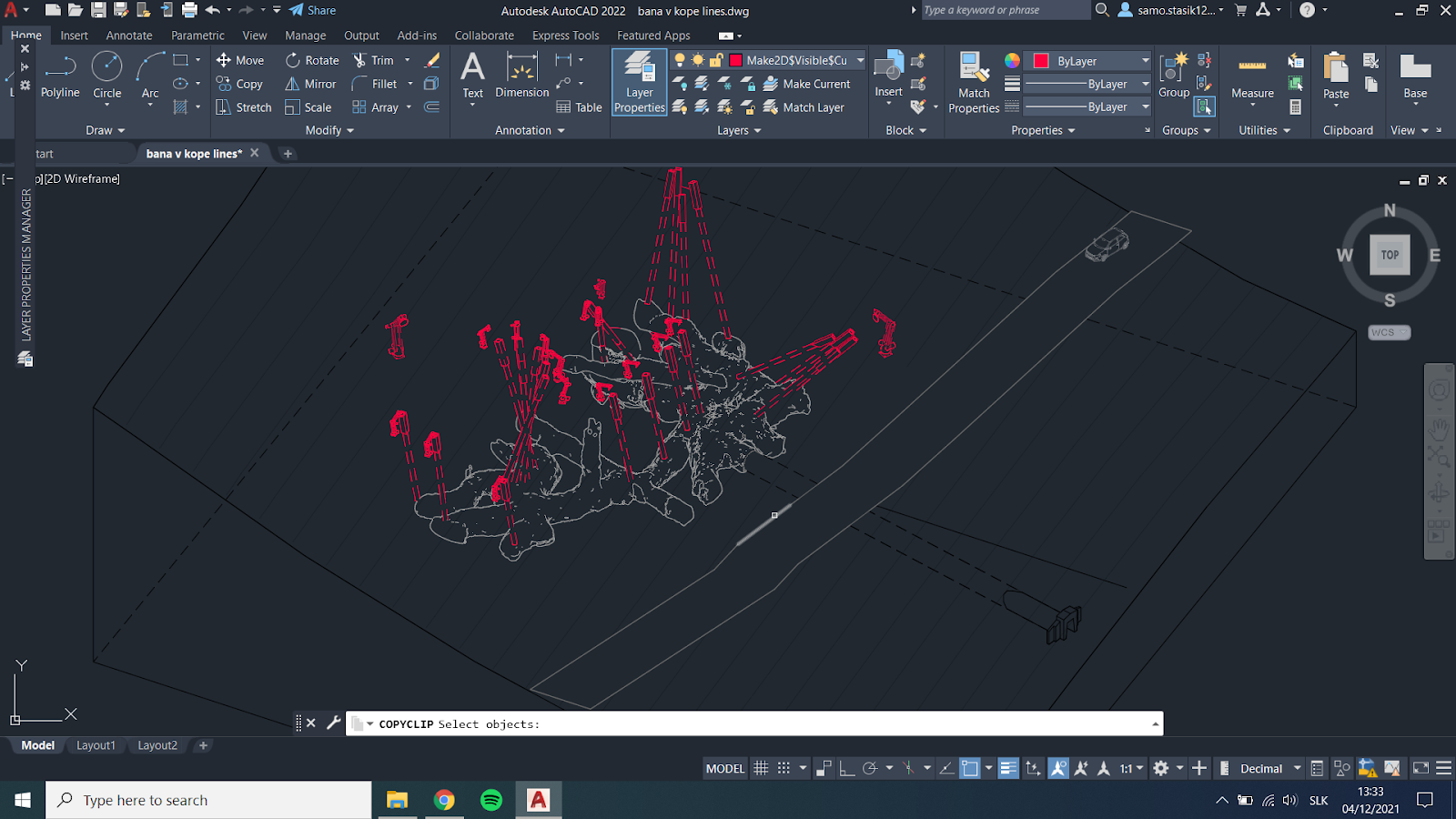
Task: Click the Rotate tool
Action: (x=312, y=60)
